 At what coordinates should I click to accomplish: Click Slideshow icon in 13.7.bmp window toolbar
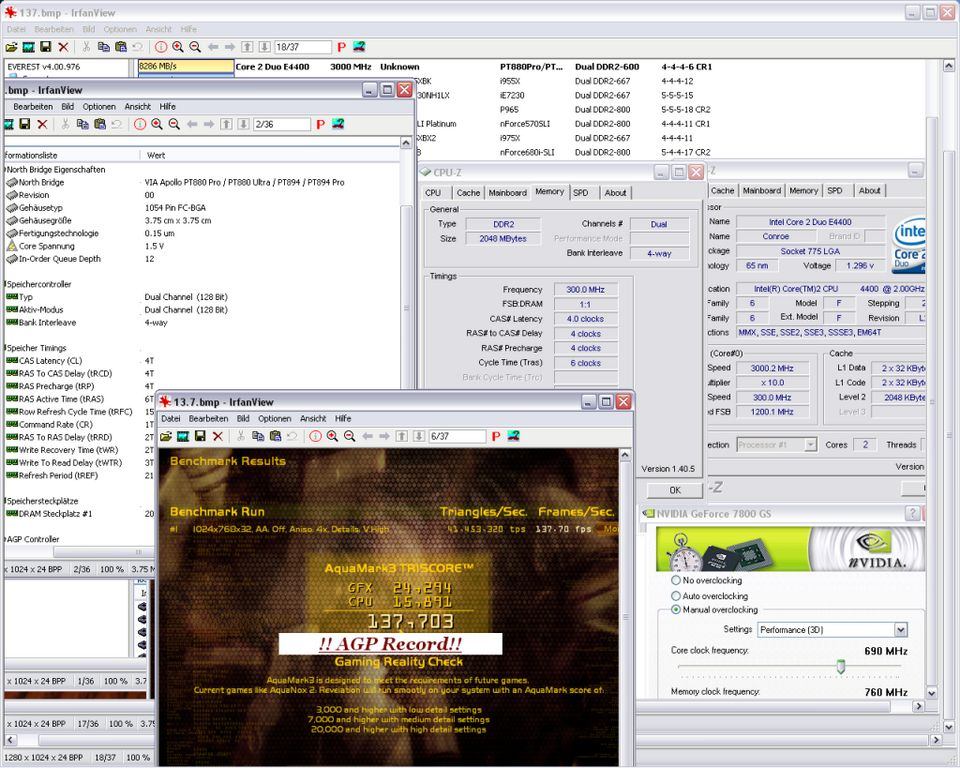tap(182, 436)
